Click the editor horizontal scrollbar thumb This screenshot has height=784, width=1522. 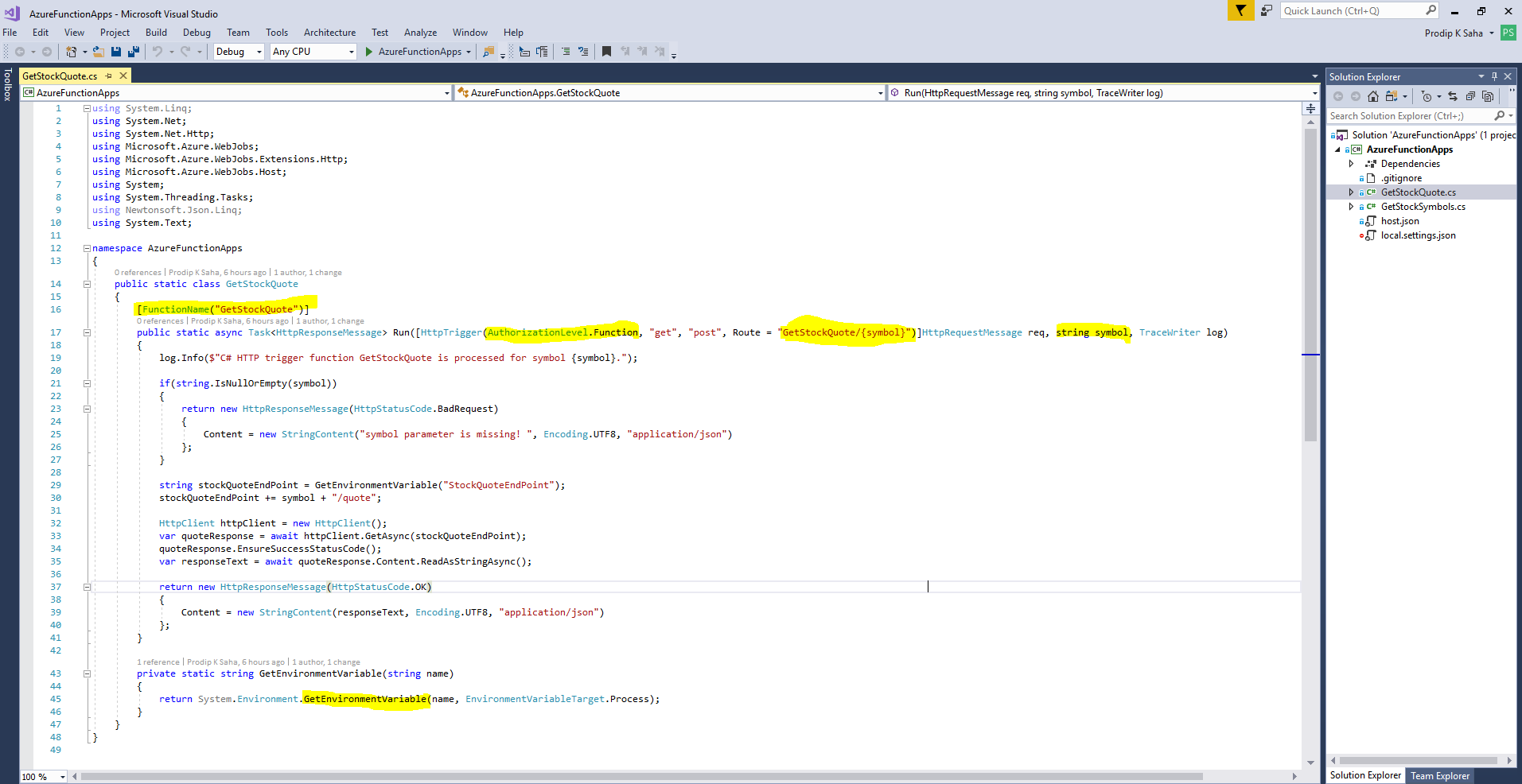coord(641,777)
